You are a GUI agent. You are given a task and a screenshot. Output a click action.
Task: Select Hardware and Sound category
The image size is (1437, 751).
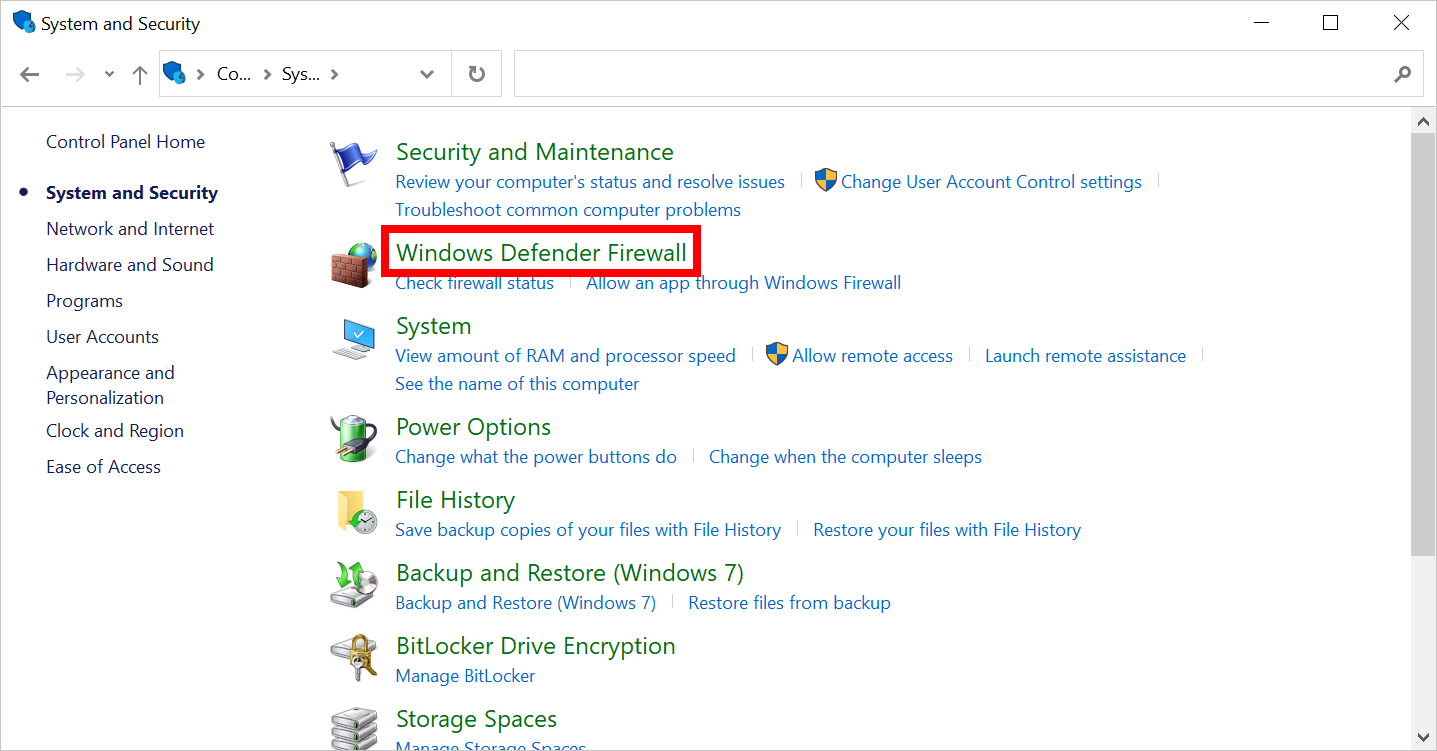tap(130, 265)
